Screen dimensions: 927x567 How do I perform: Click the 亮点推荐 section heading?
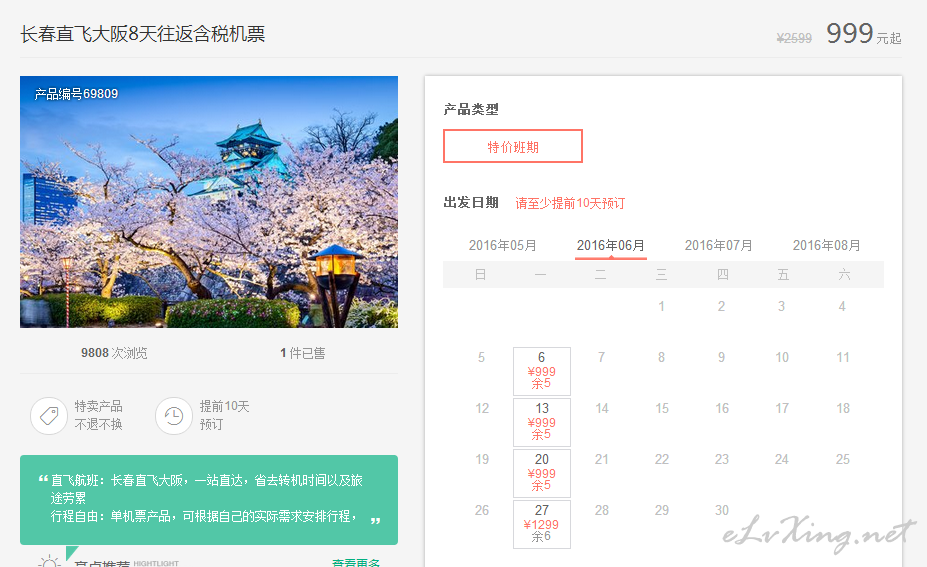point(102,563)
